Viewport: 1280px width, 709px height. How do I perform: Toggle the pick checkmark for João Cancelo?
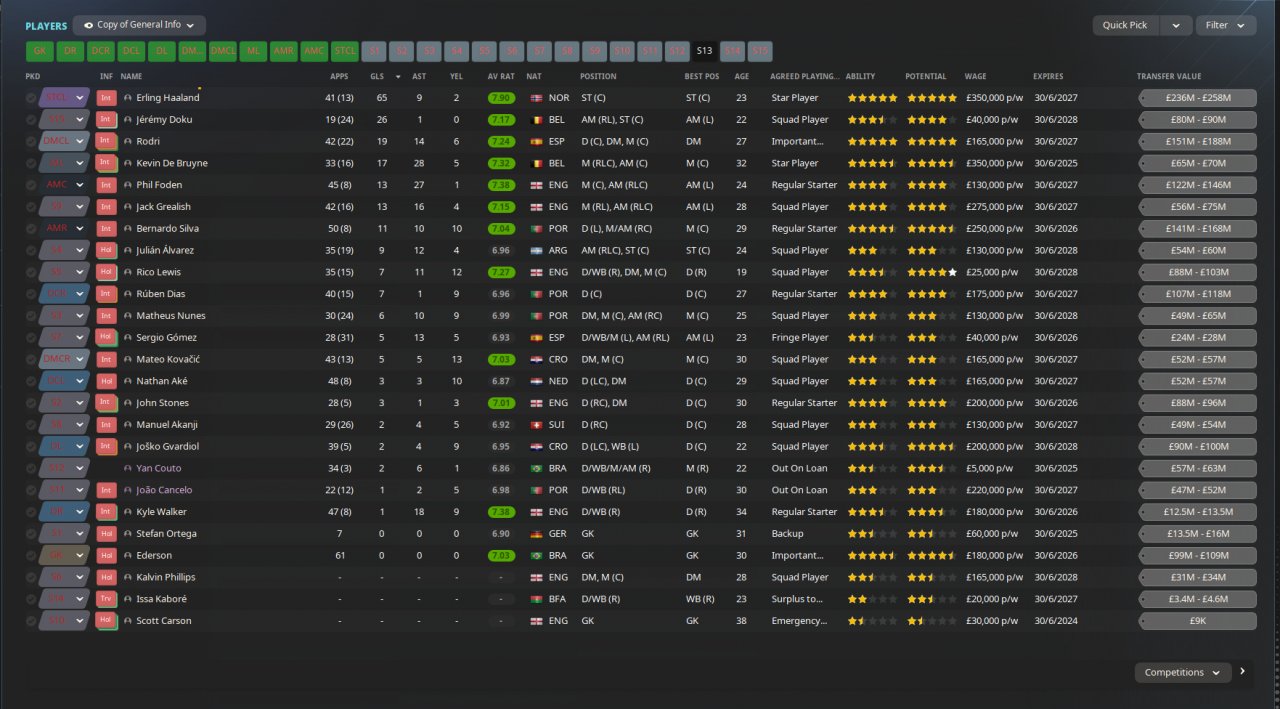tap(31, 490)
